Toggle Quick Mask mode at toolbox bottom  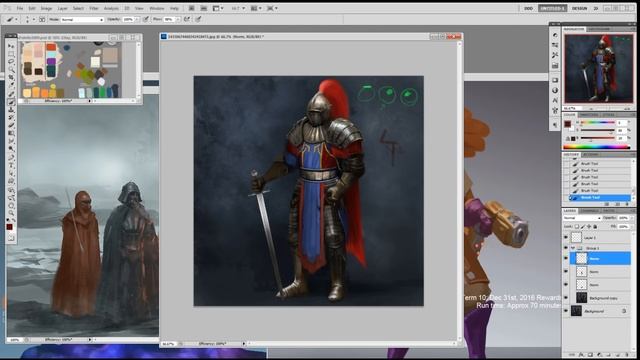pyautogui.click(x=11, y=238)
